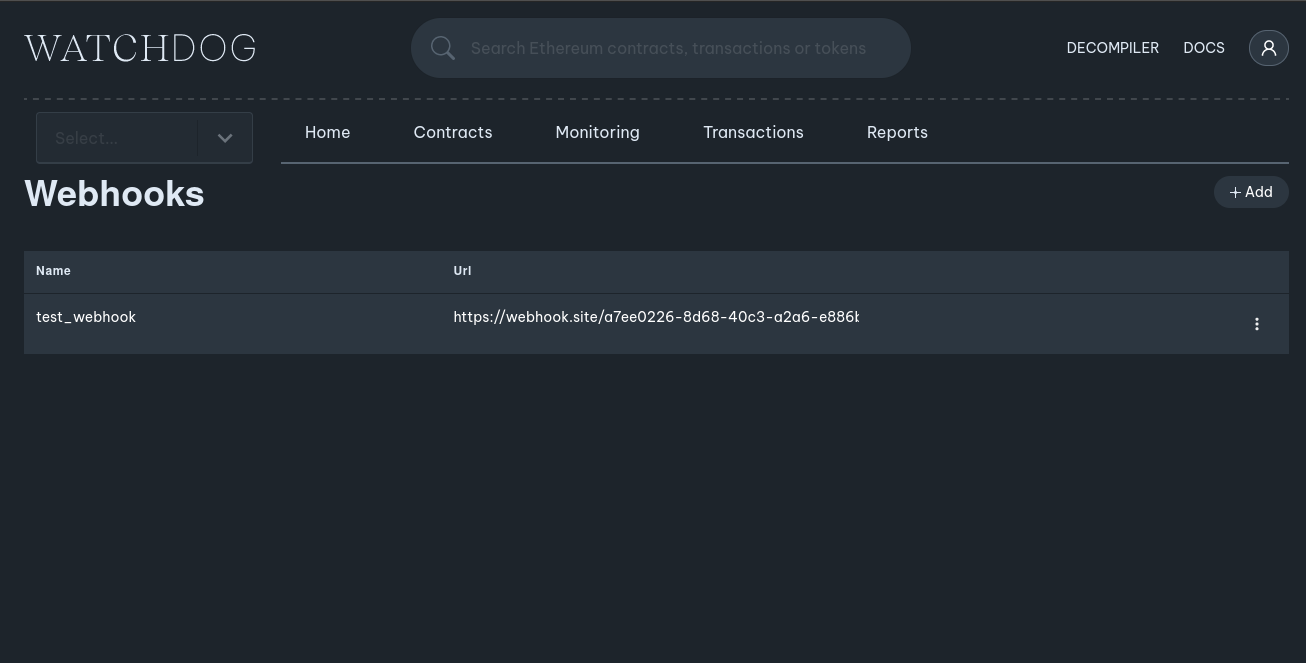Switch to the Home tab
The height and width of the screenshot is (663, 1306).
pyautogui.click(x=327, y=132)
